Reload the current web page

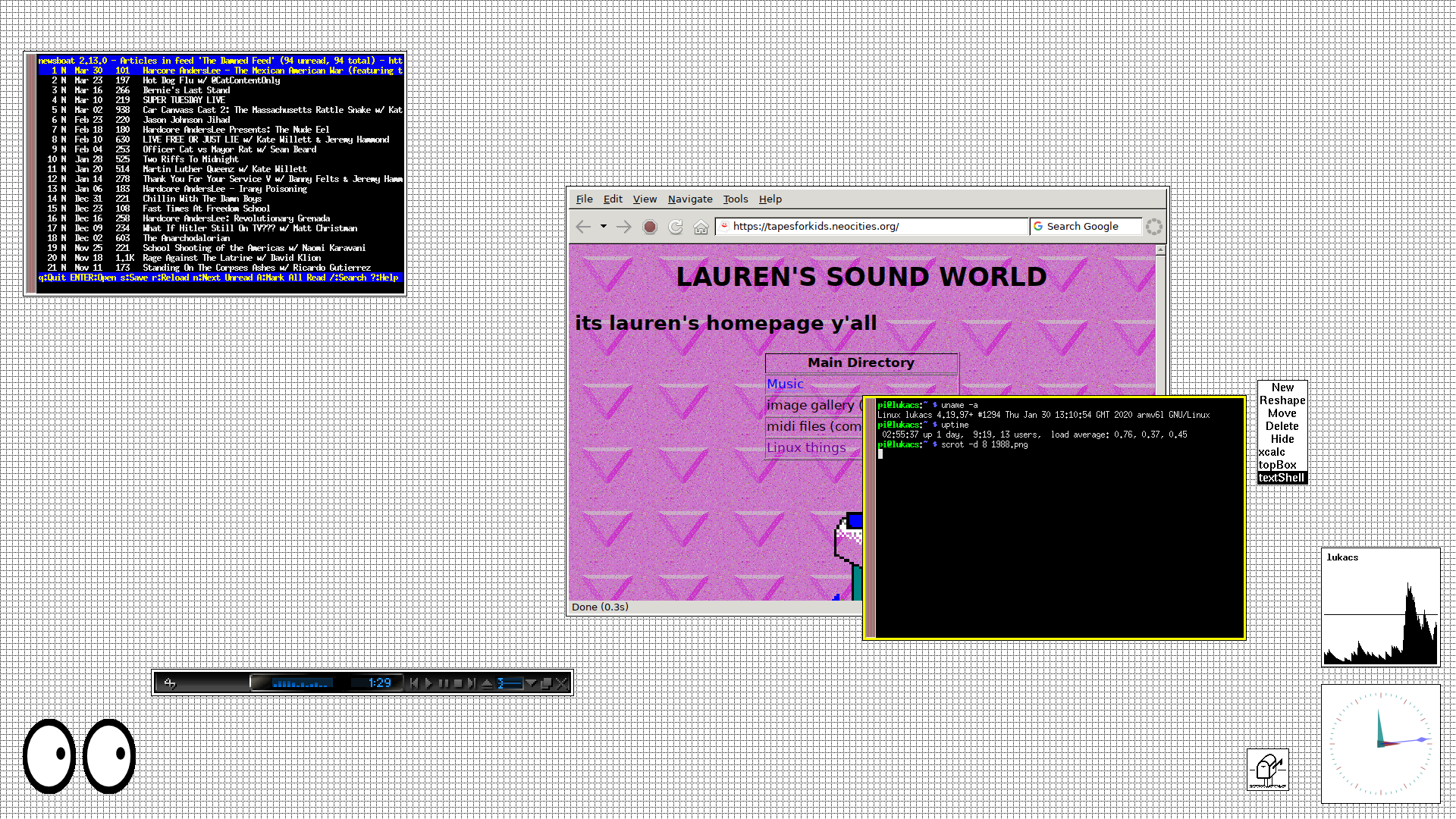(x=676, y=227)
